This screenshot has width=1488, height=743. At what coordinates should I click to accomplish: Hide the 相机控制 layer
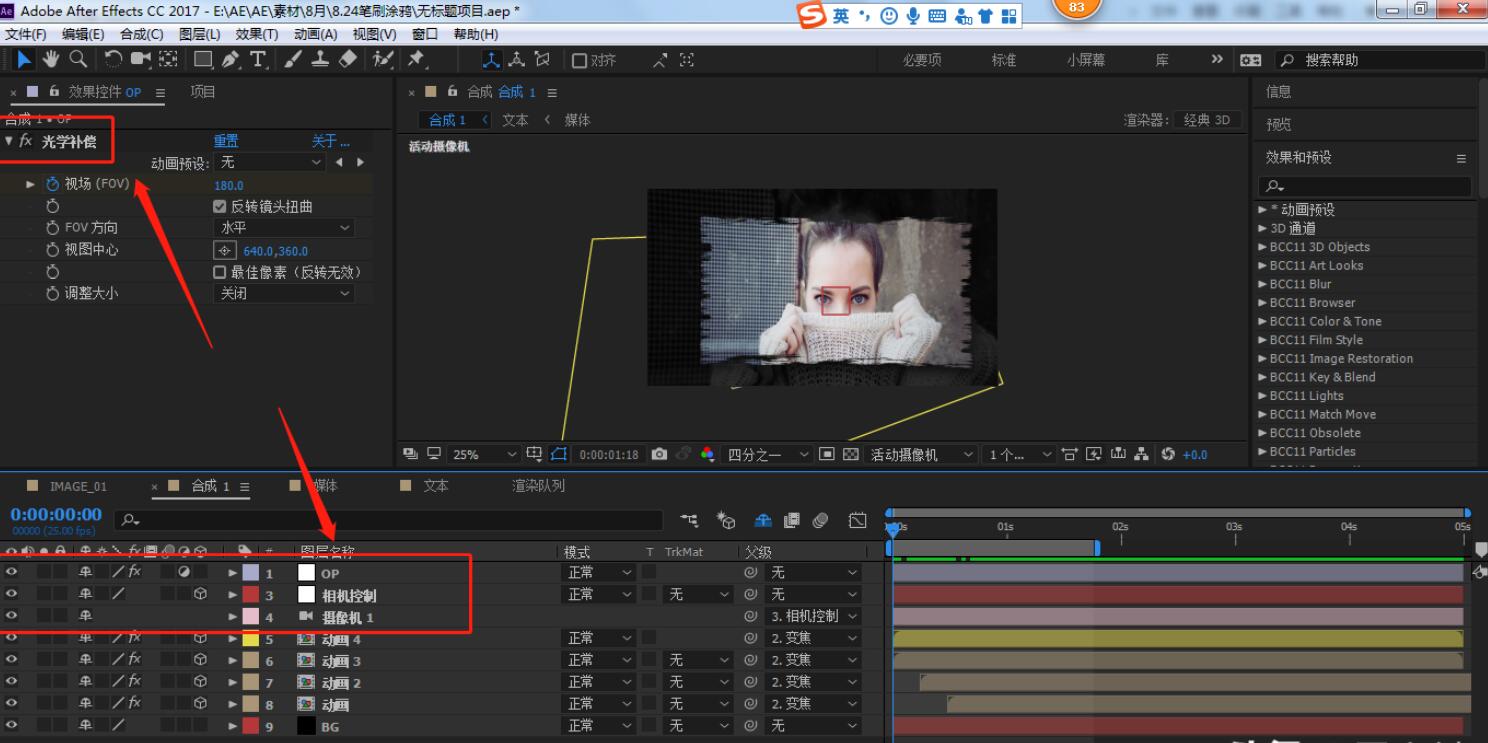point(12,595)
